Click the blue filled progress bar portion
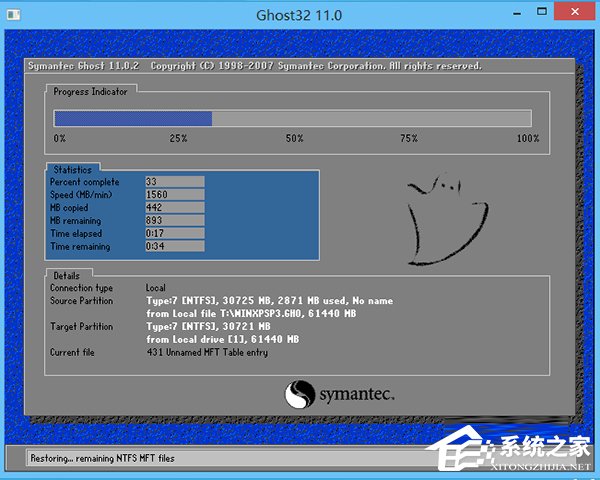This screenshot has height=480, width=600. (x=132, y=118)
